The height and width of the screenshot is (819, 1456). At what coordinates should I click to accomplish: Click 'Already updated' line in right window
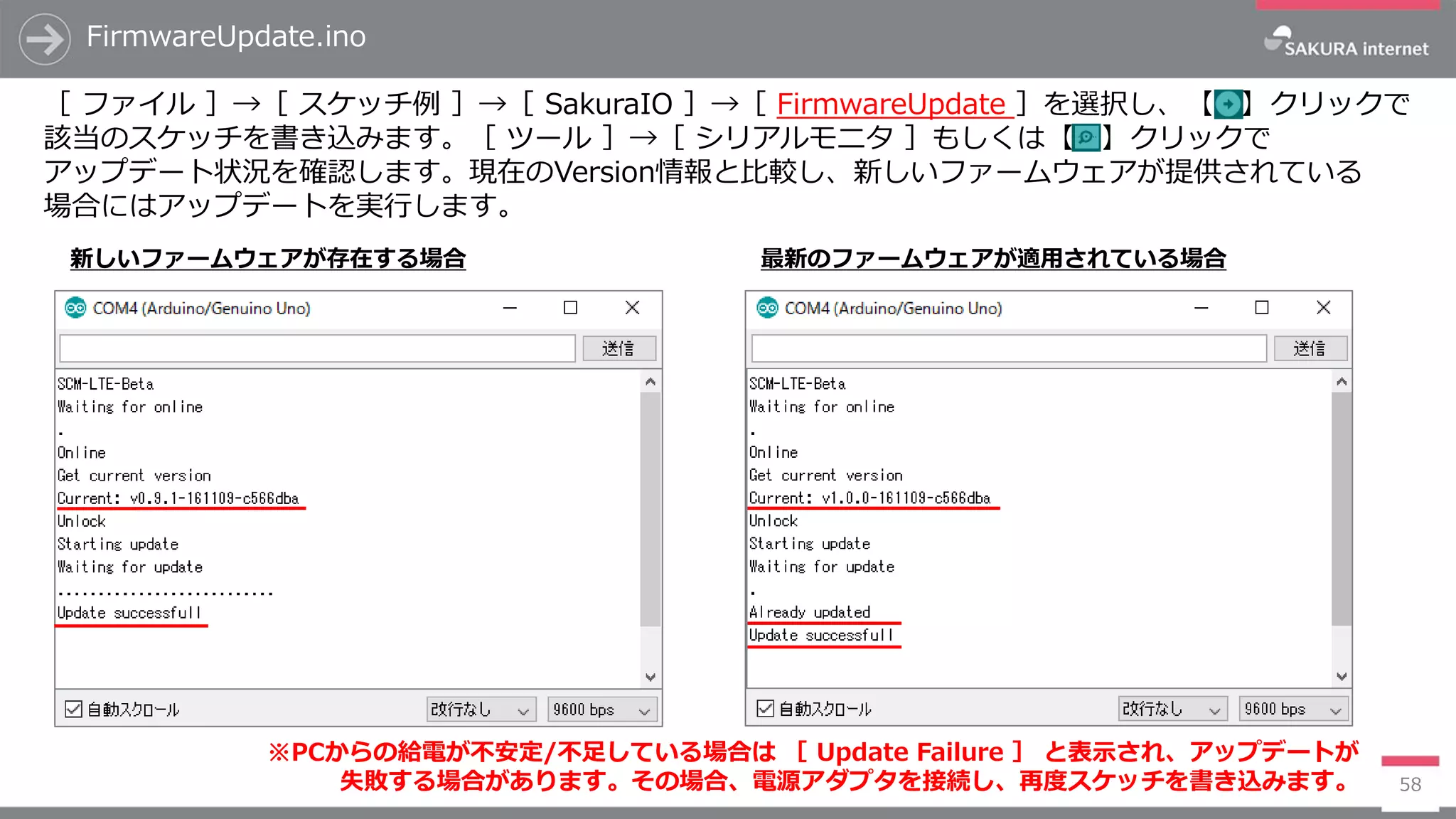pyautogui.click(x=810, y=612)
